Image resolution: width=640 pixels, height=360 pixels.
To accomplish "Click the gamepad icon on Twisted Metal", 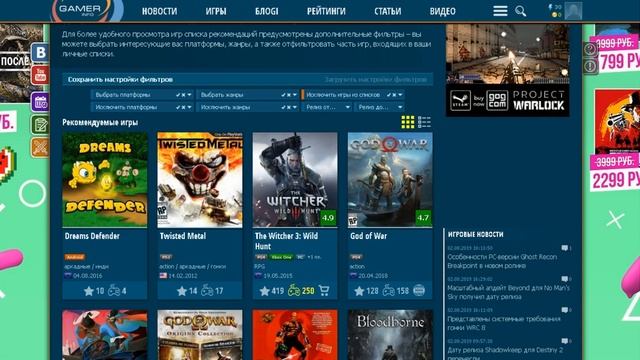I will [207, 291].
